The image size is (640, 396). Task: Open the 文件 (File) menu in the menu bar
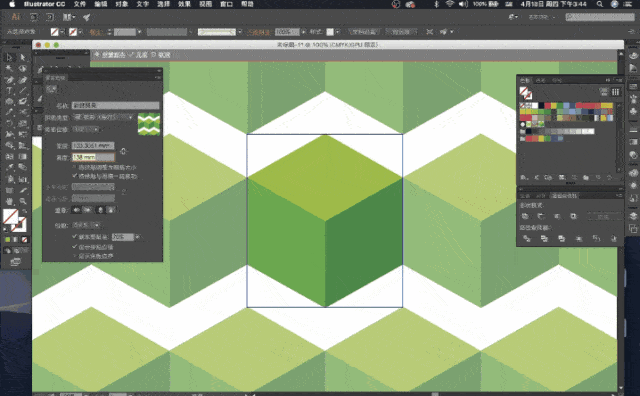[80, 4]
